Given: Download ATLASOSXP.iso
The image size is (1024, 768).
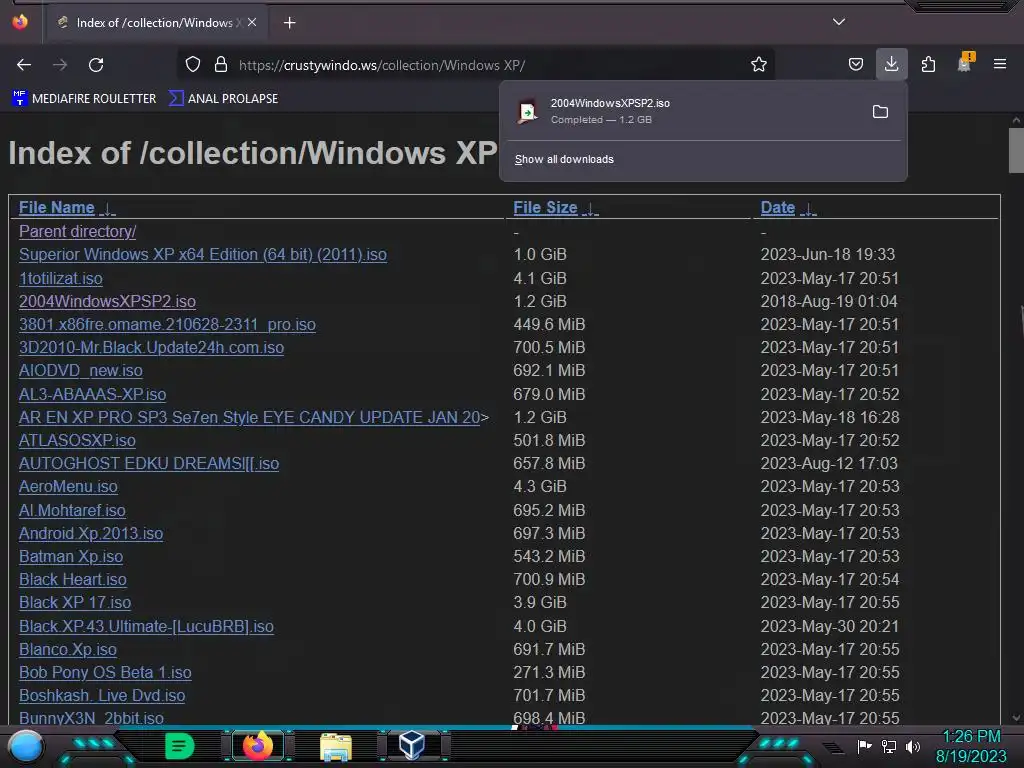Looking at the screenshot, I should [x=77, y=440].
